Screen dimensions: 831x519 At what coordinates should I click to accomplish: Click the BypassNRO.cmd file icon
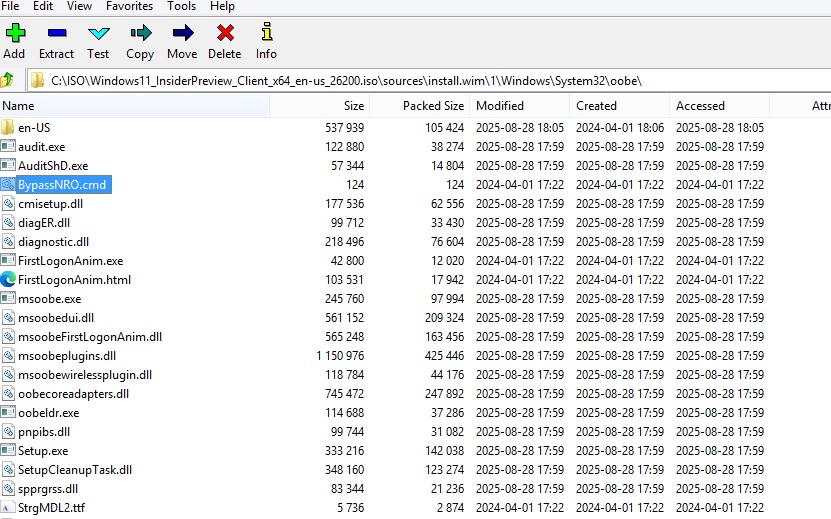click(x=8, y=184)
